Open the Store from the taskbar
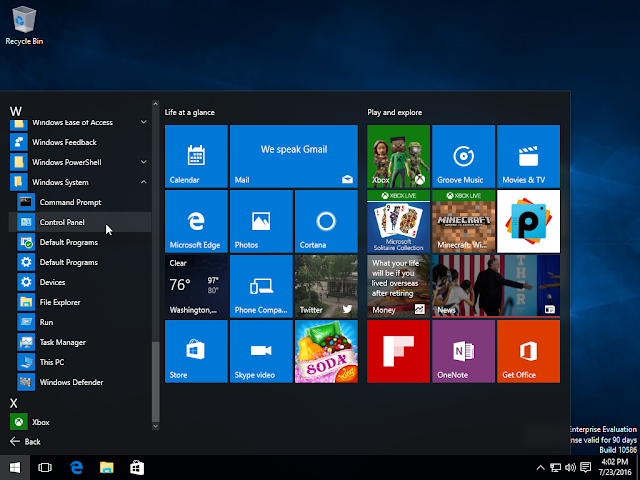Image resolution: width=640 pixels, height=480 pixels. (137, 468)
